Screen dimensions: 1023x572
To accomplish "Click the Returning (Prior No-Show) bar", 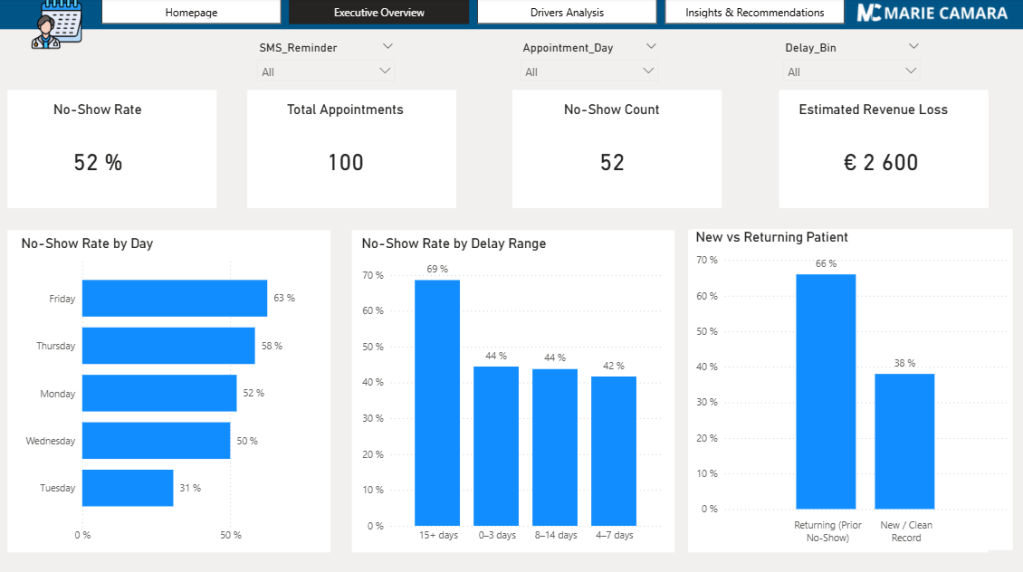I will click(x=825, y=391).
